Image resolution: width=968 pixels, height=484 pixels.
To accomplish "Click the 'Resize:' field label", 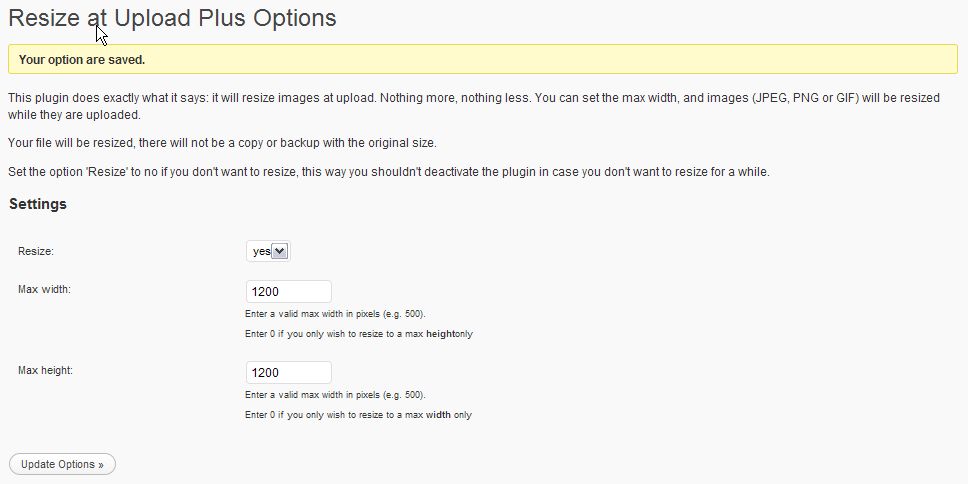I will click(36, 251).
